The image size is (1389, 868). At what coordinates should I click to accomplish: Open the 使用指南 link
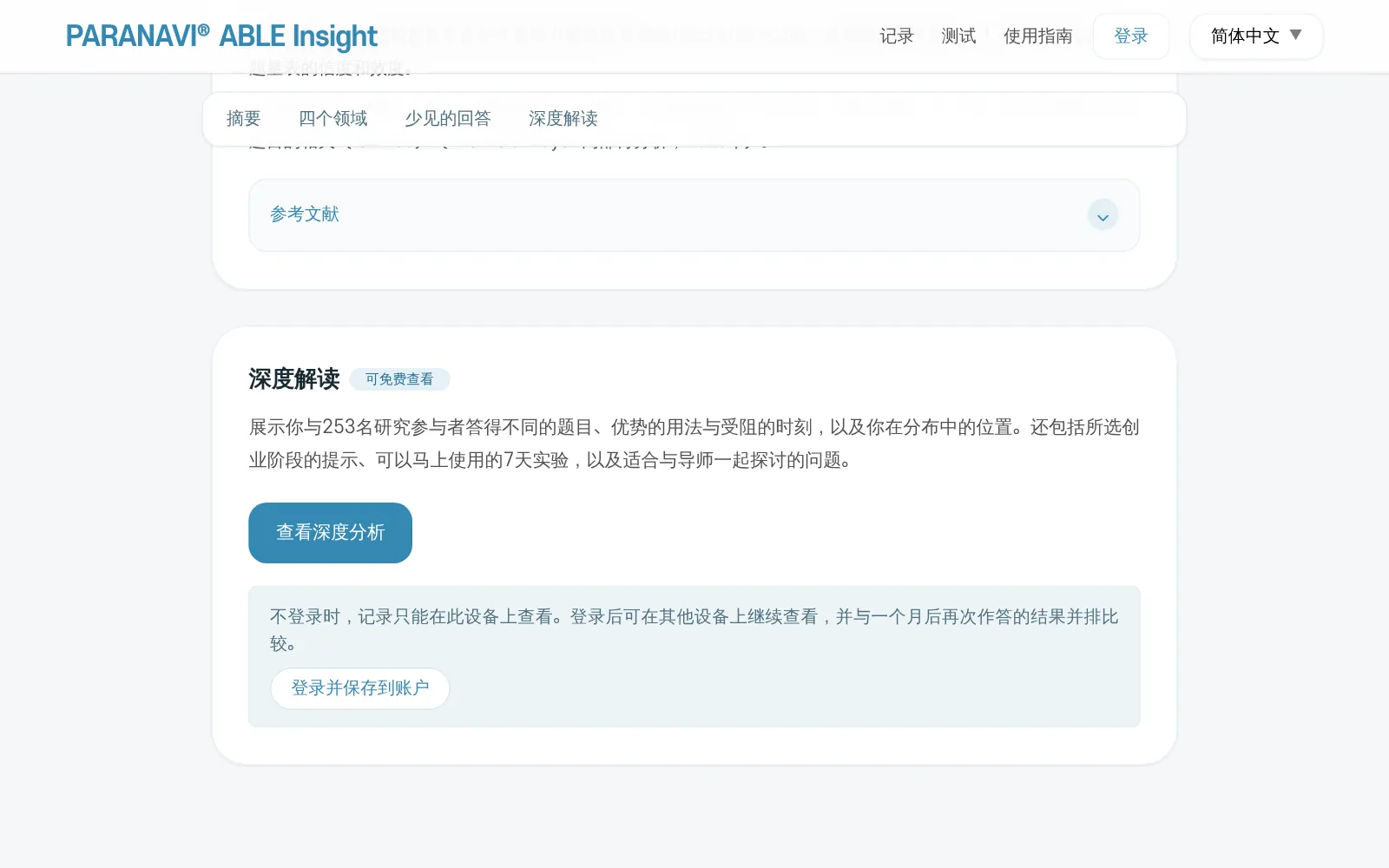pos(1038,36)
